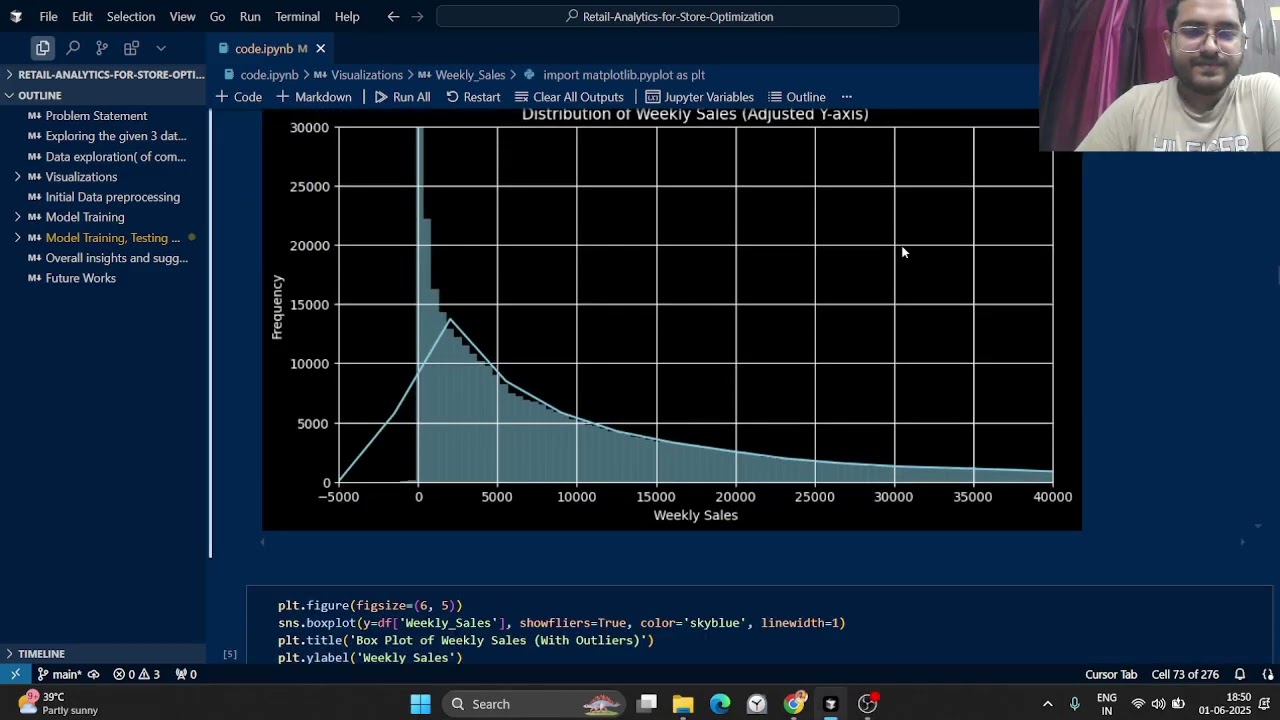The width and height of the screenshot is (1280, 720).
Task: Go forward using the navigation arrow
Action: point(418,17)
